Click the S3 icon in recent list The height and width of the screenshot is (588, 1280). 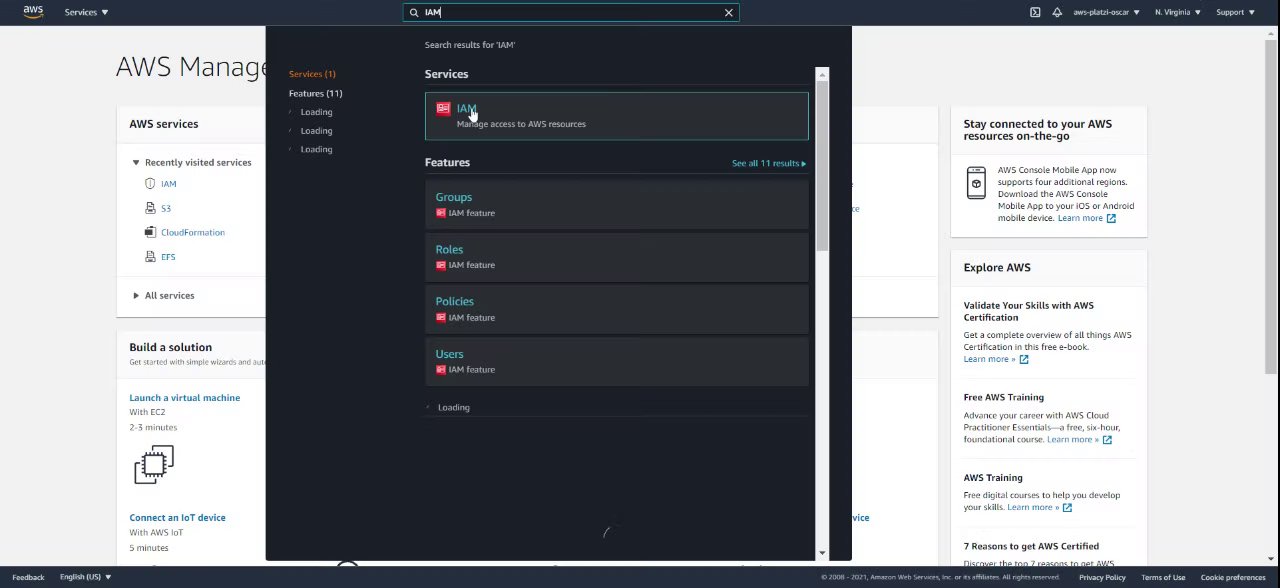tap(150, 208)
